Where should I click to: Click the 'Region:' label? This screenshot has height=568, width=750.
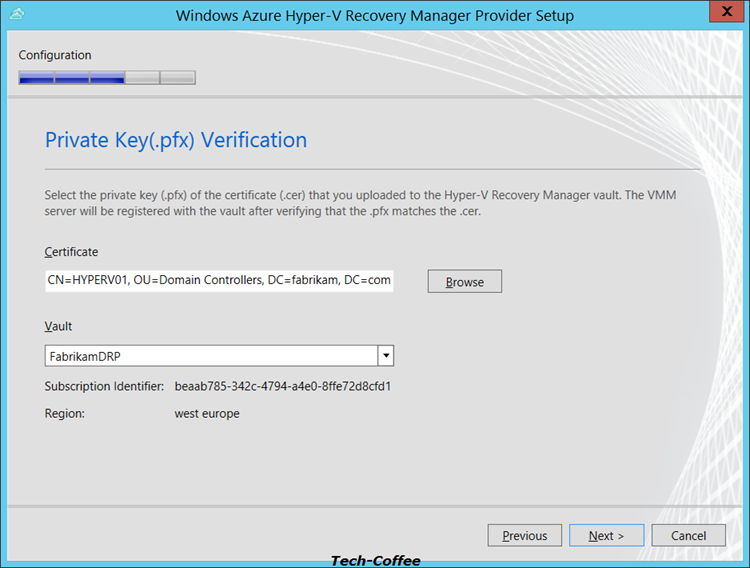(x=65, y=413)
